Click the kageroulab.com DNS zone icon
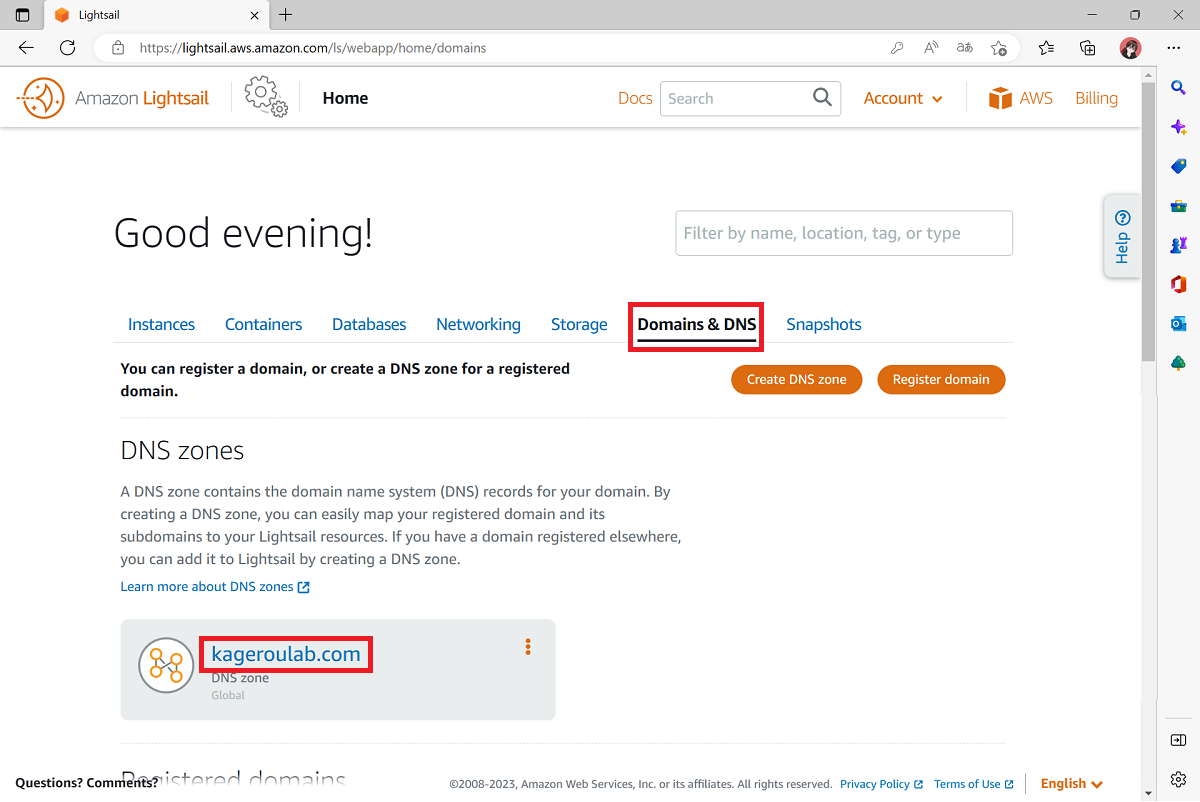Viewport: 1200px width, 802px height. [166, 665]
